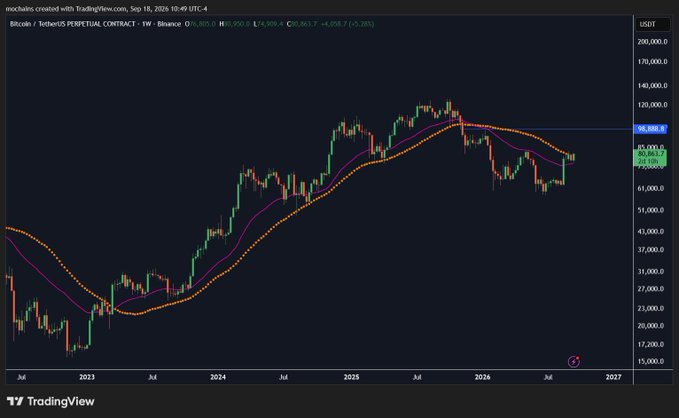Click the +4,058.7 (+5.28%) change value
Screen dimensions: 679x418
tap(347, 24)
